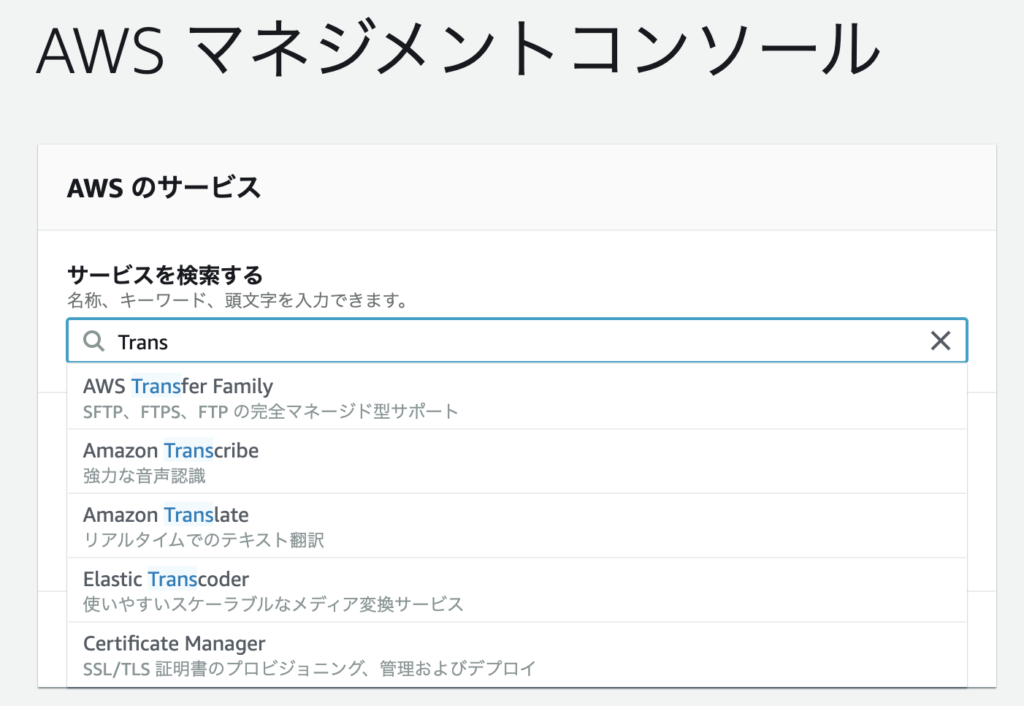Clear the search field with X
The image size is (1024, 706).
(940, 340)
